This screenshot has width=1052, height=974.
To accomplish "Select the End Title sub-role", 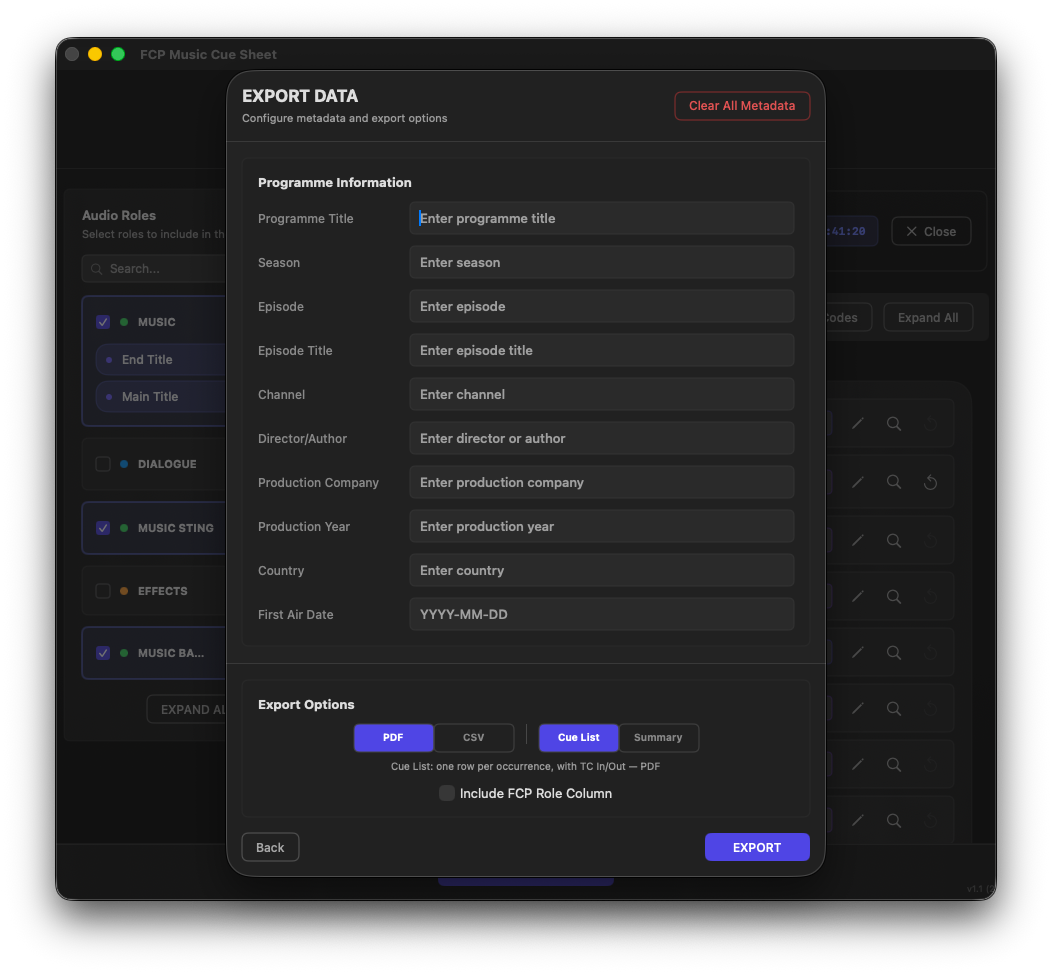I will pos(161,360).
